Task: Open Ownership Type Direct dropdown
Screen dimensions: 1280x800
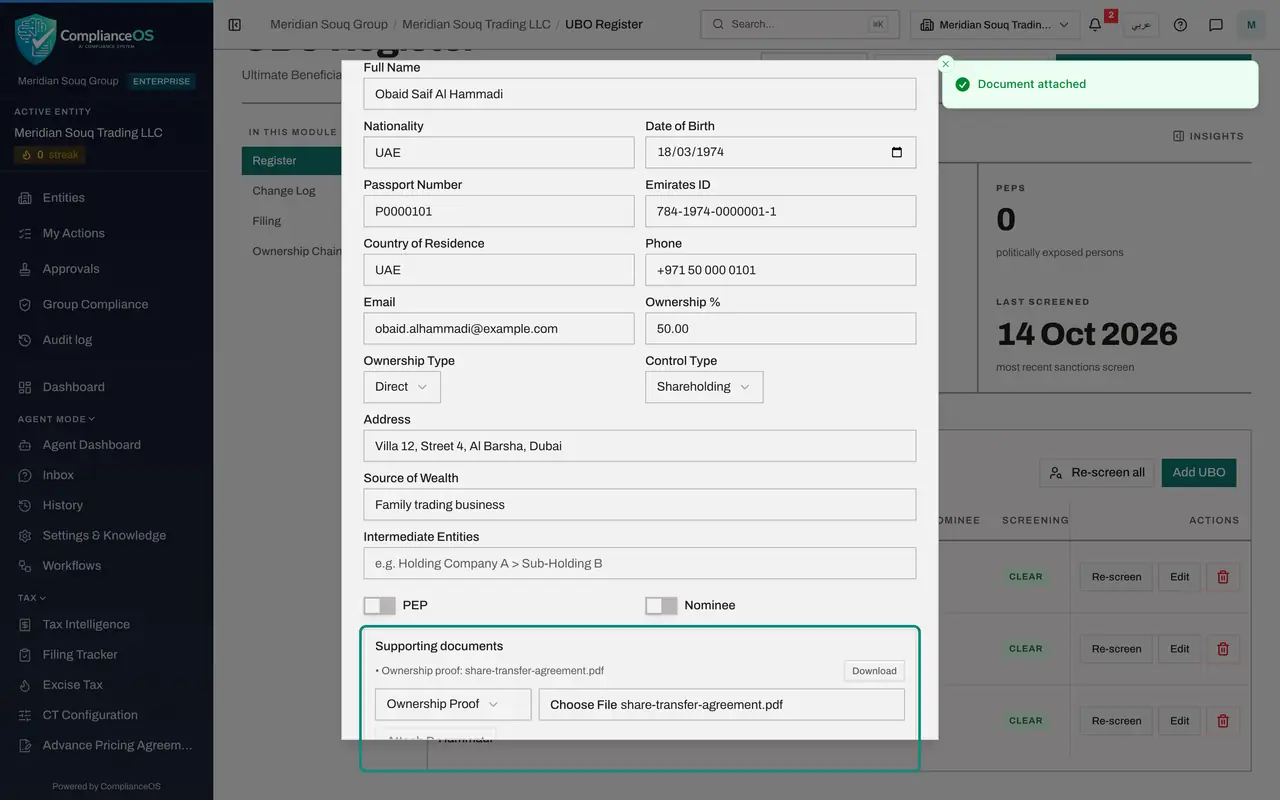Action: click(402, 387)
